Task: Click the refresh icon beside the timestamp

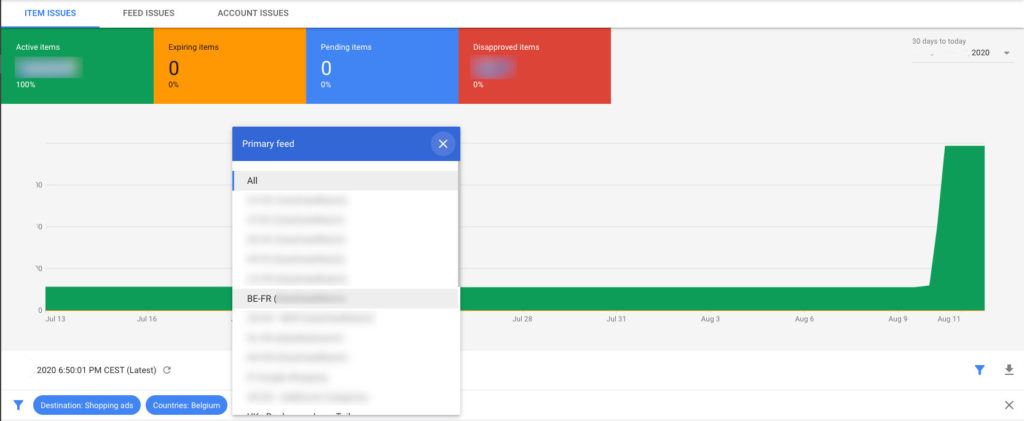Action: (167, 370)
